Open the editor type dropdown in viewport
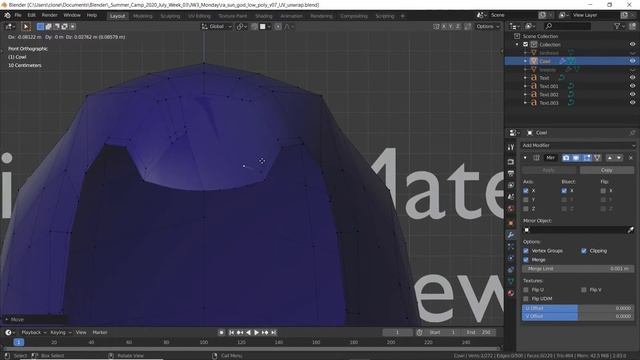The height and width of the screenshot is (360, 640). (x=9, y=27)
